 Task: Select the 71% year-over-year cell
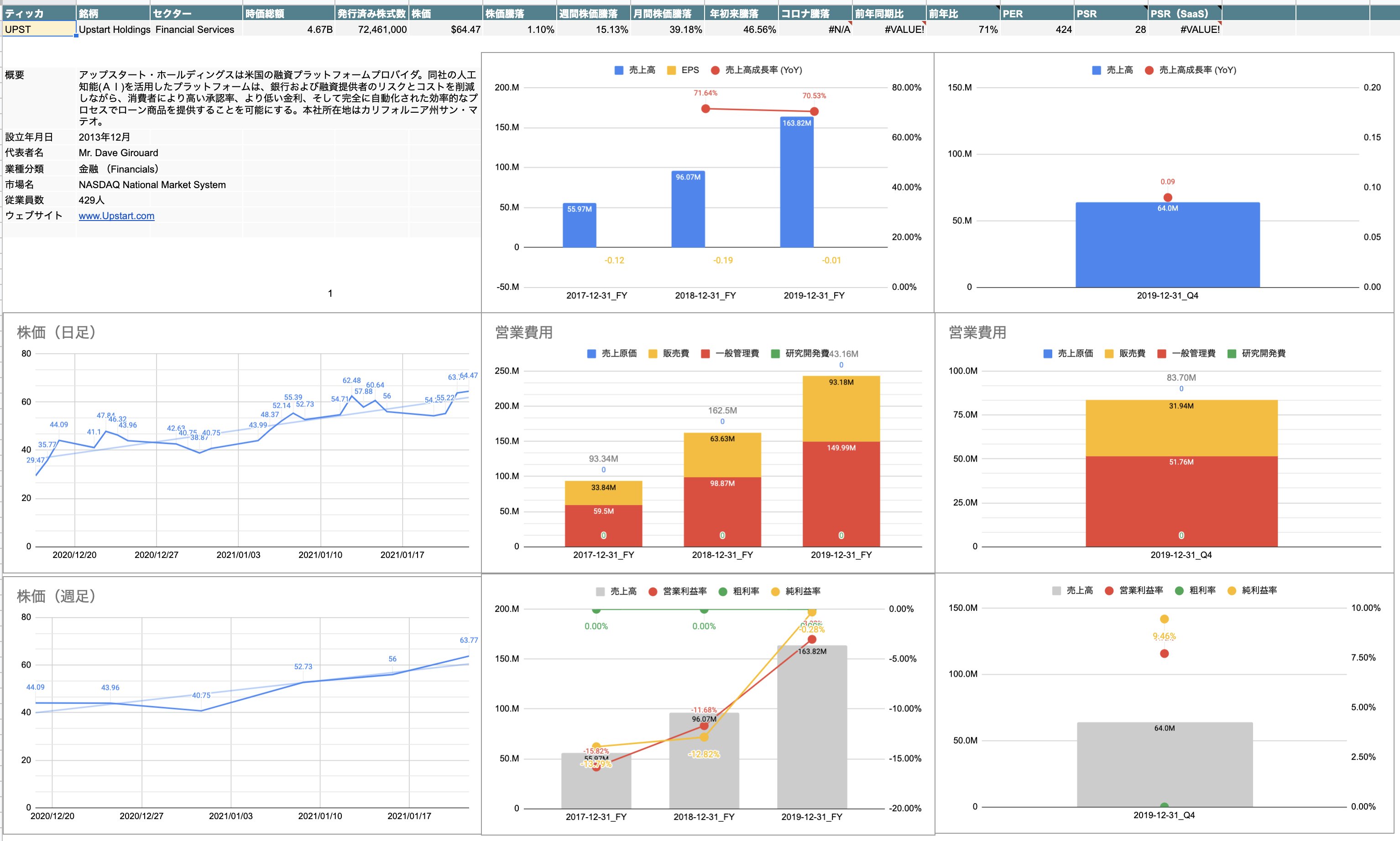click(963, 29)
